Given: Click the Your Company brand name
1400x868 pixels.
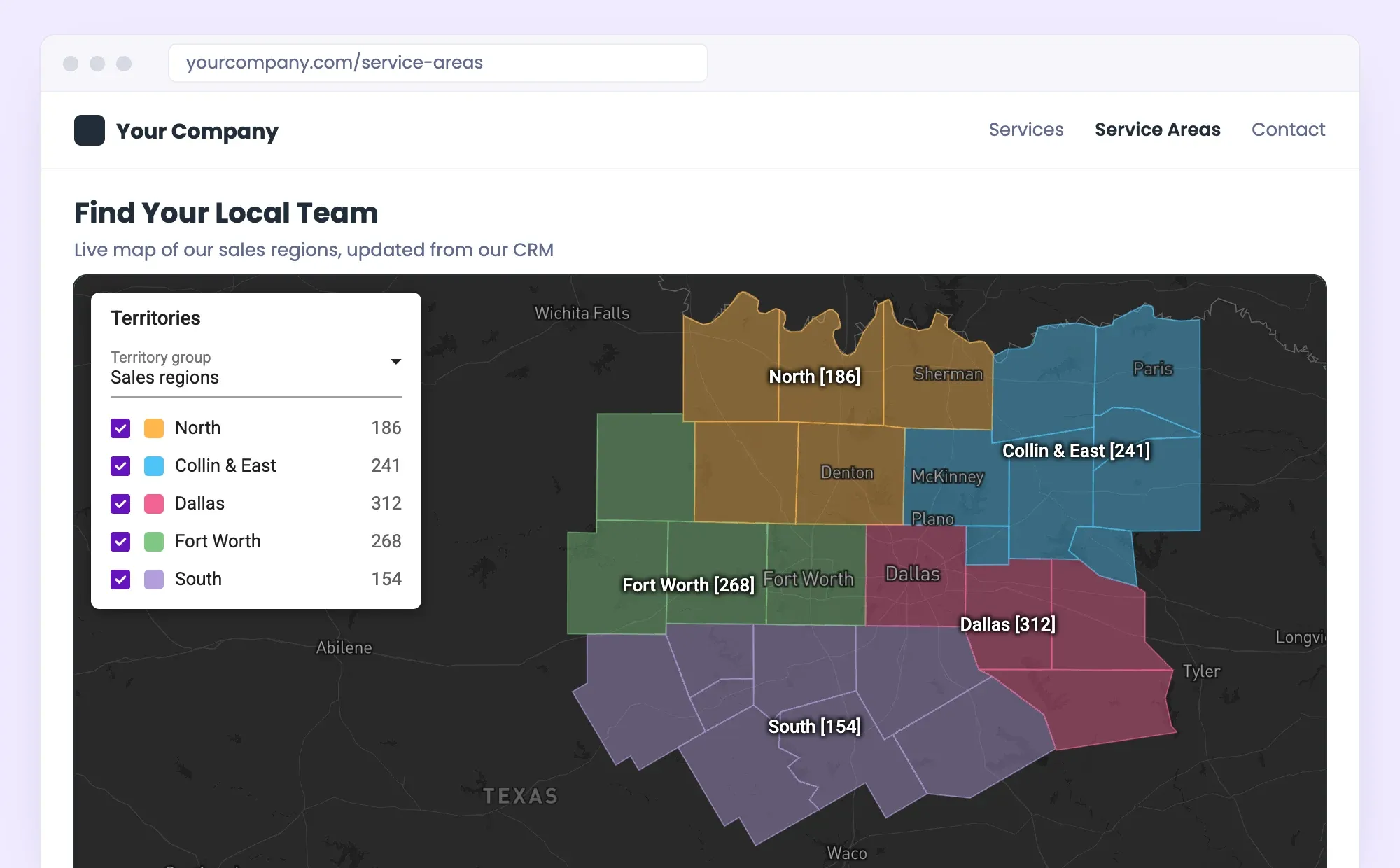Looking at the screenshot, I should click(197, 132).
